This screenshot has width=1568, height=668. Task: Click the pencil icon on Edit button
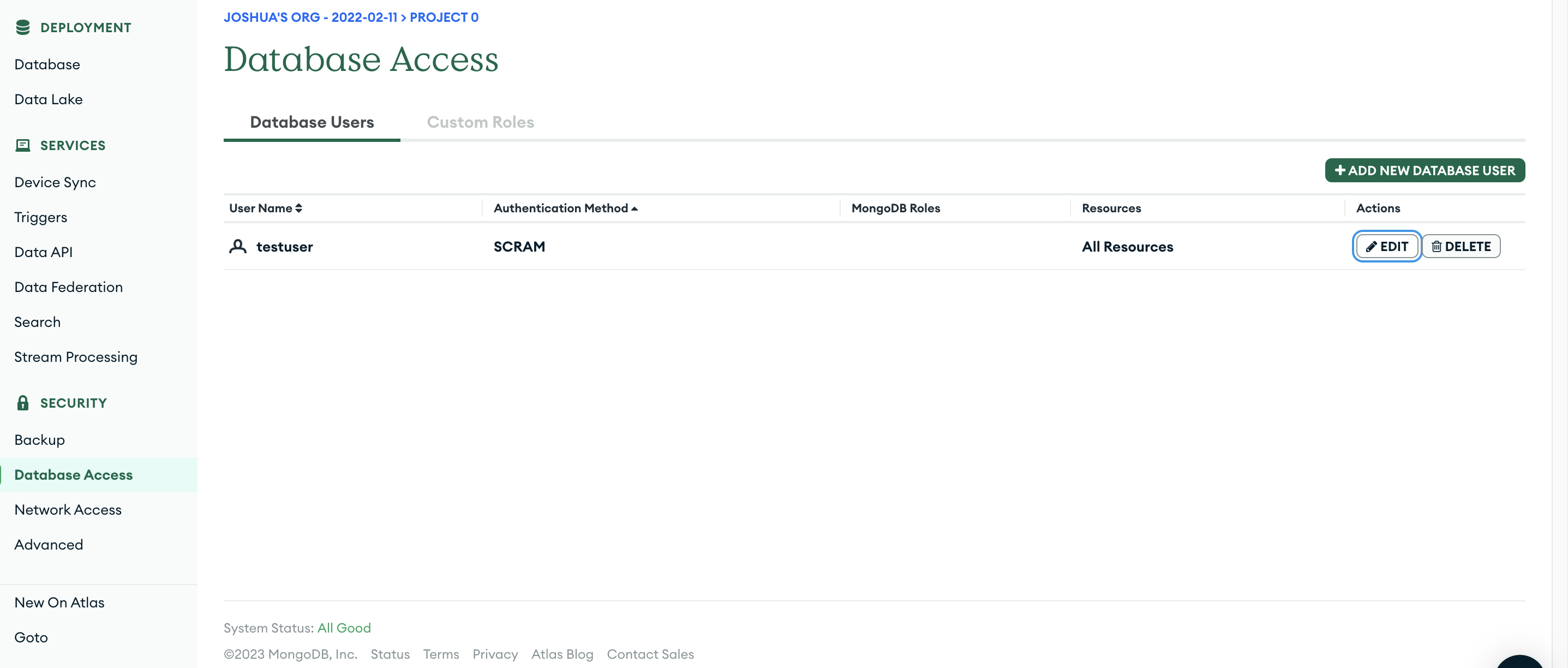(x=1371, y=247)
